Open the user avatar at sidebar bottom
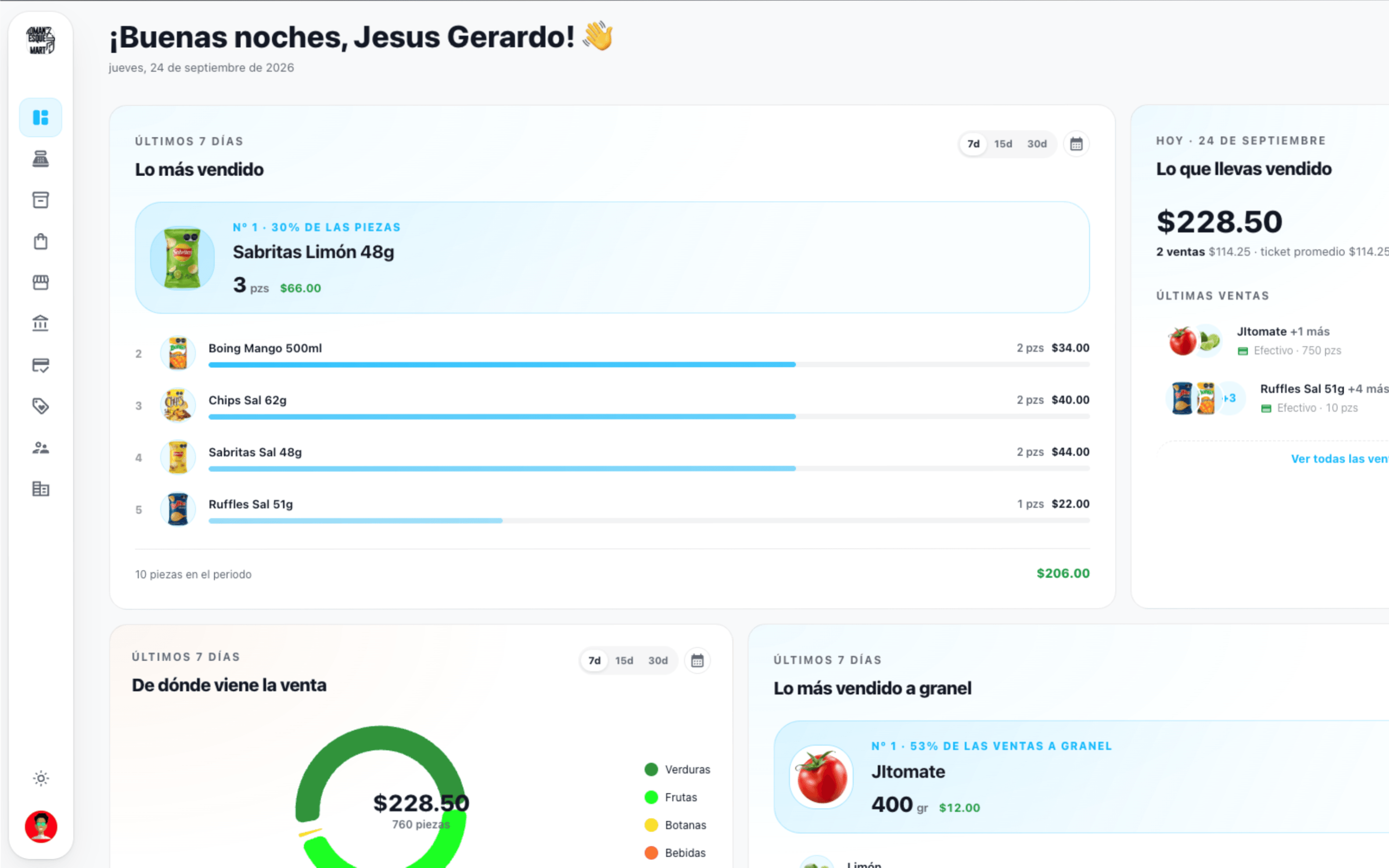The height and width of the screenshot is (868, 1389). coord(41,827)
